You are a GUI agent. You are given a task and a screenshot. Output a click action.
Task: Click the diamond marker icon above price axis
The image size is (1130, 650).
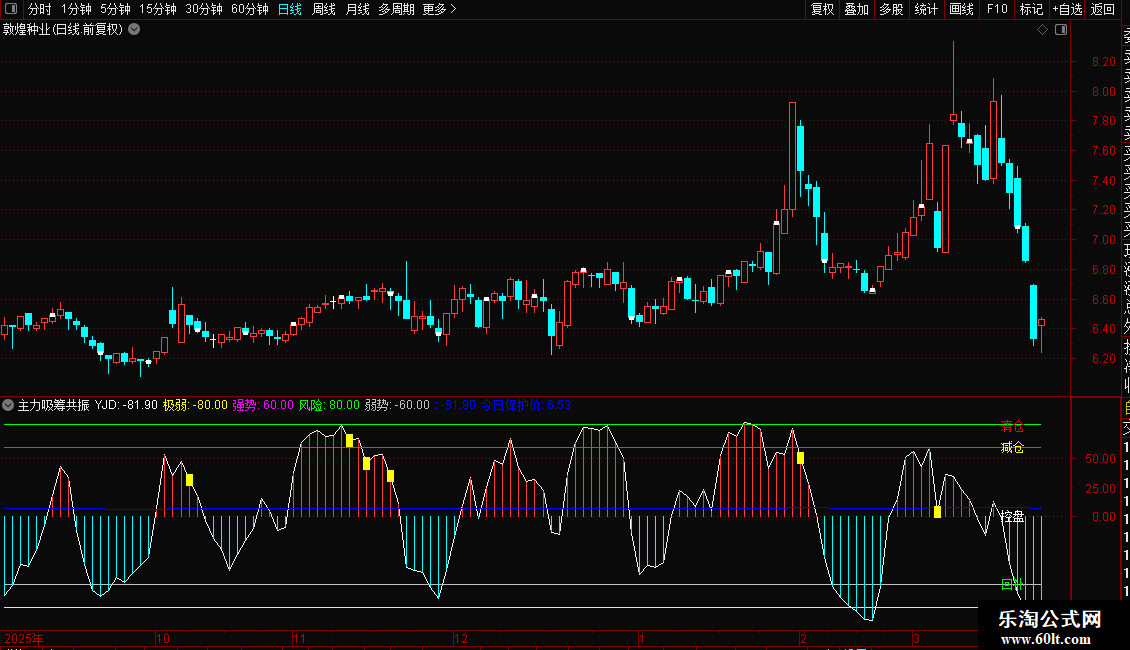click(1043, 30)
